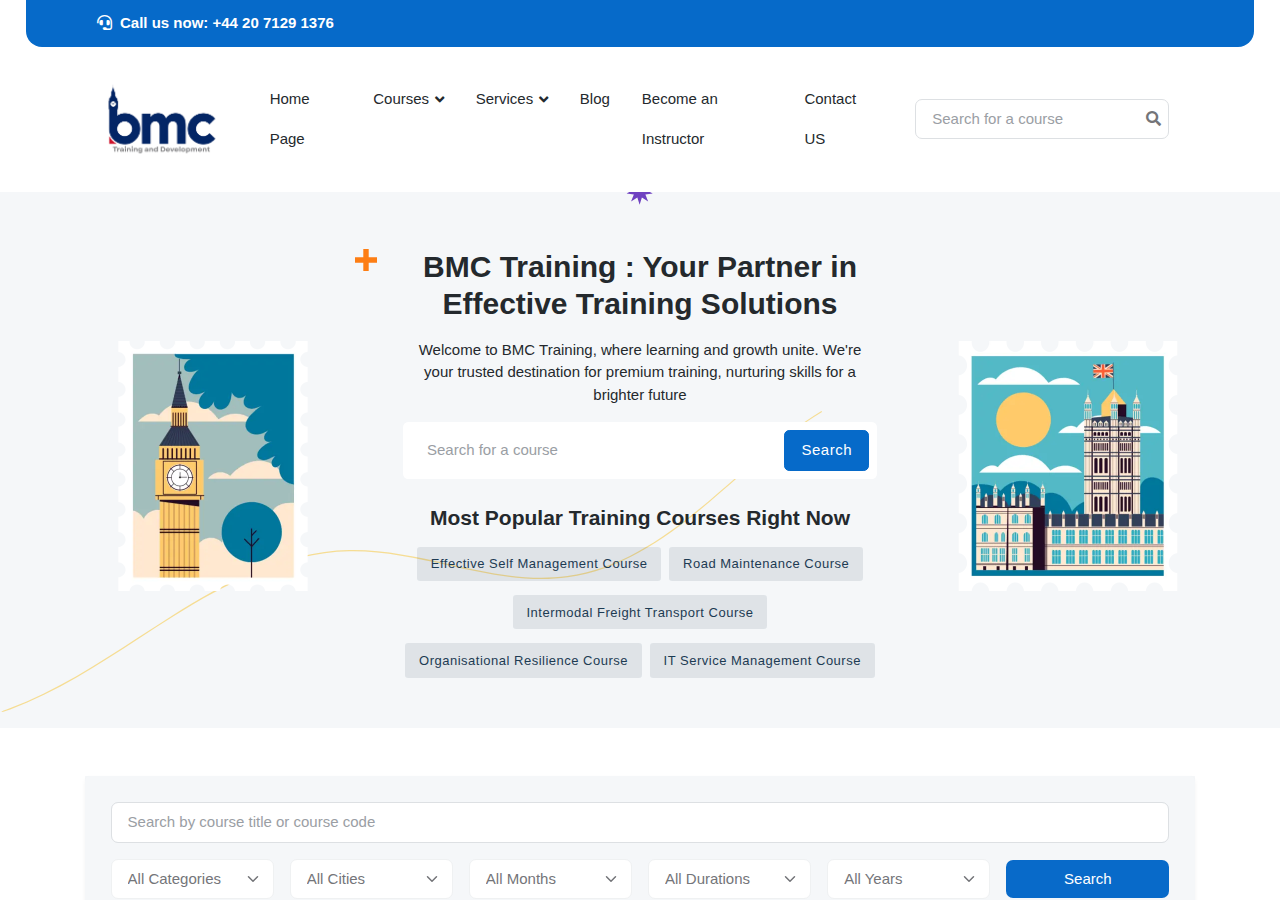The height and width of the screenshot is (900, 1280).
Task: Click the Parliament building stamp illustration
Action: coord(1067,466)
